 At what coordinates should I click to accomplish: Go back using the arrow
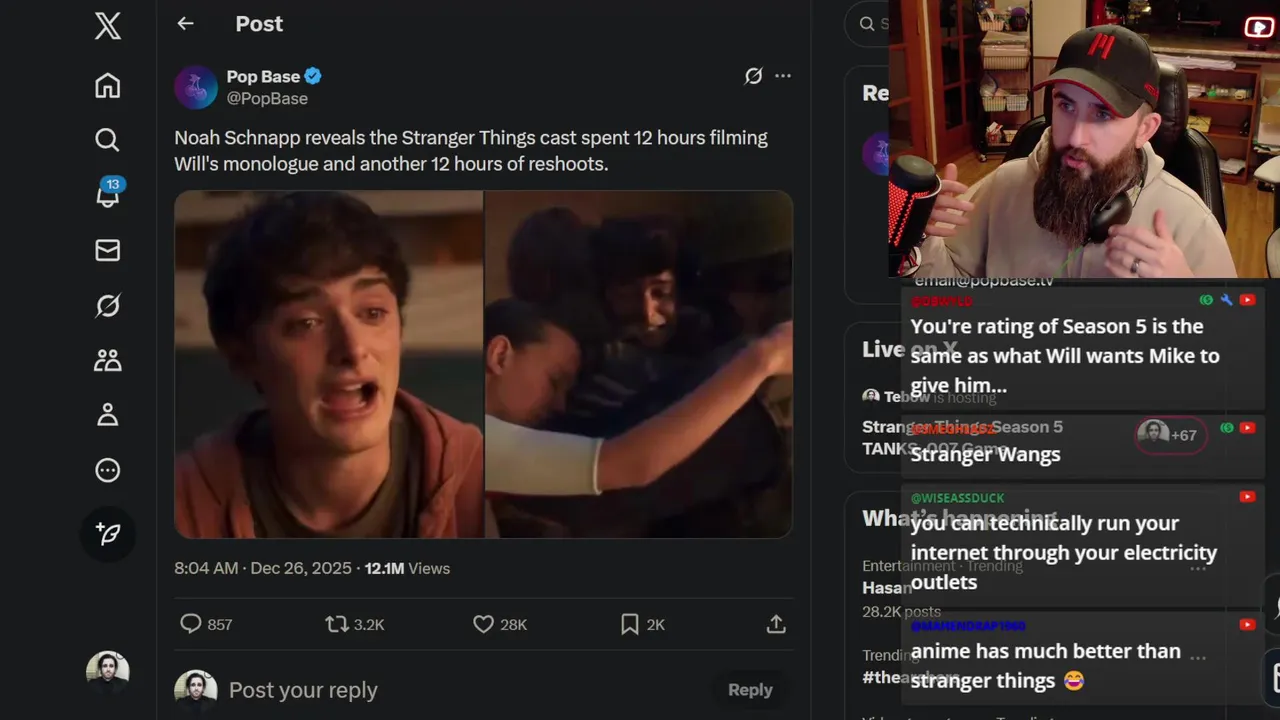pyautogui.click(x=185, y=23)
